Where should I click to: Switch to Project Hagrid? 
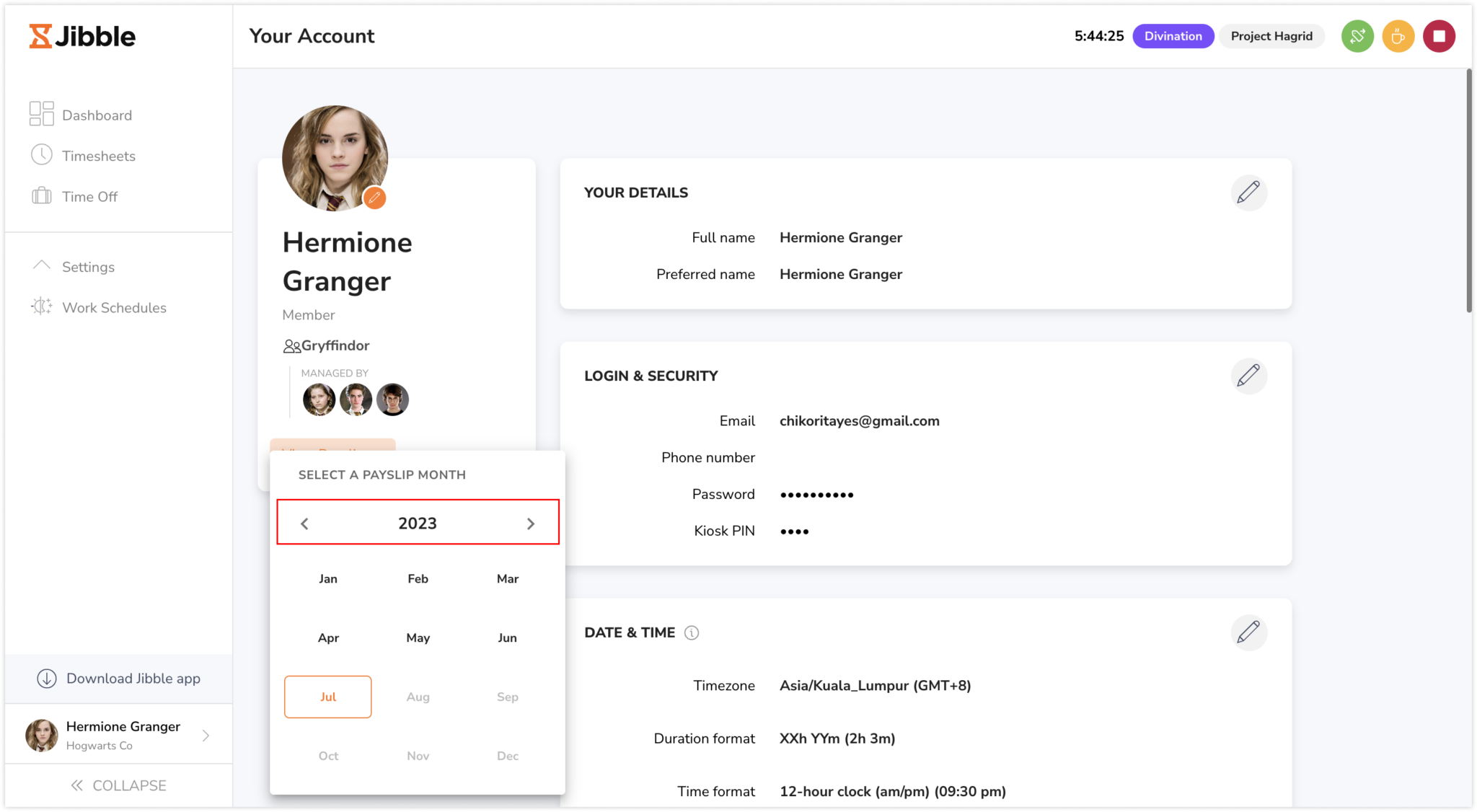tap(1271, 35)
